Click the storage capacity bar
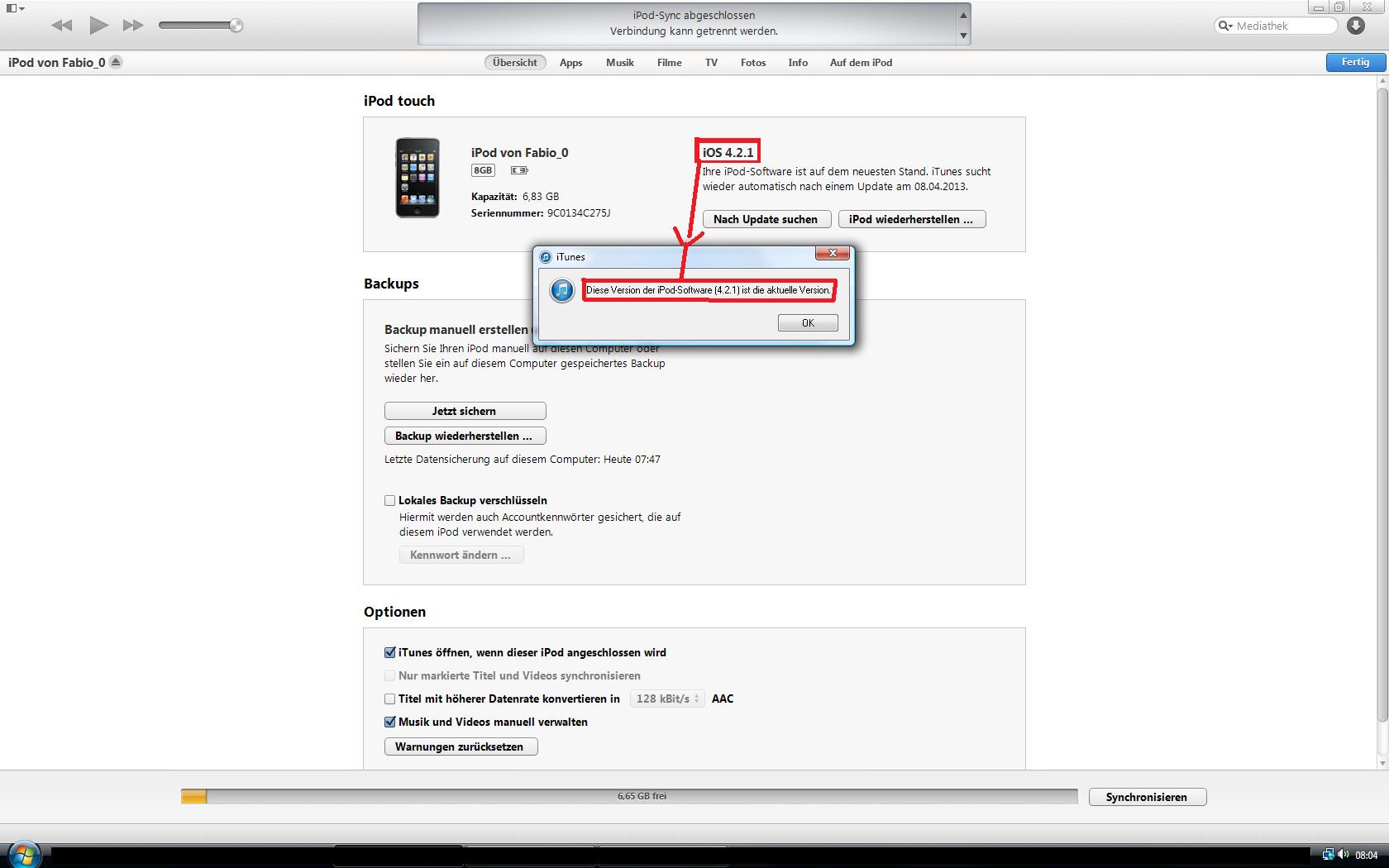The width and height of the screenshot is (1389, 868). click(629, 796)
